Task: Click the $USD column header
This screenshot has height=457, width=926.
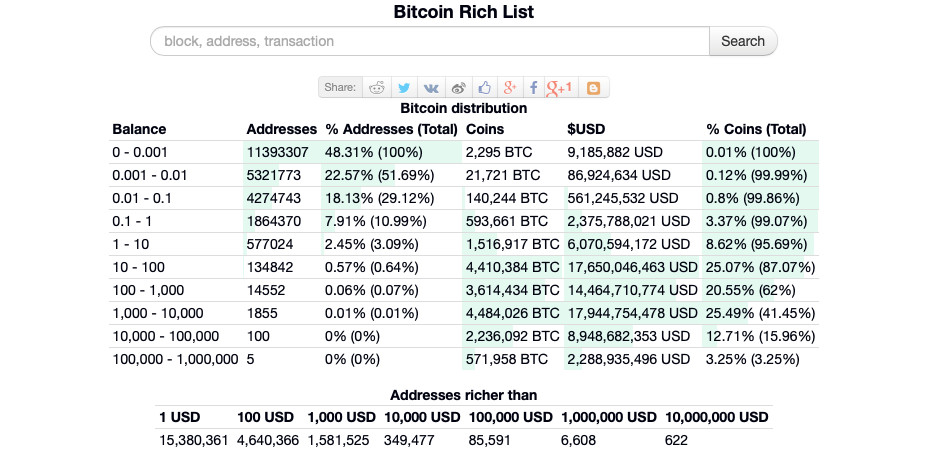Action: (x=586, y=129)
